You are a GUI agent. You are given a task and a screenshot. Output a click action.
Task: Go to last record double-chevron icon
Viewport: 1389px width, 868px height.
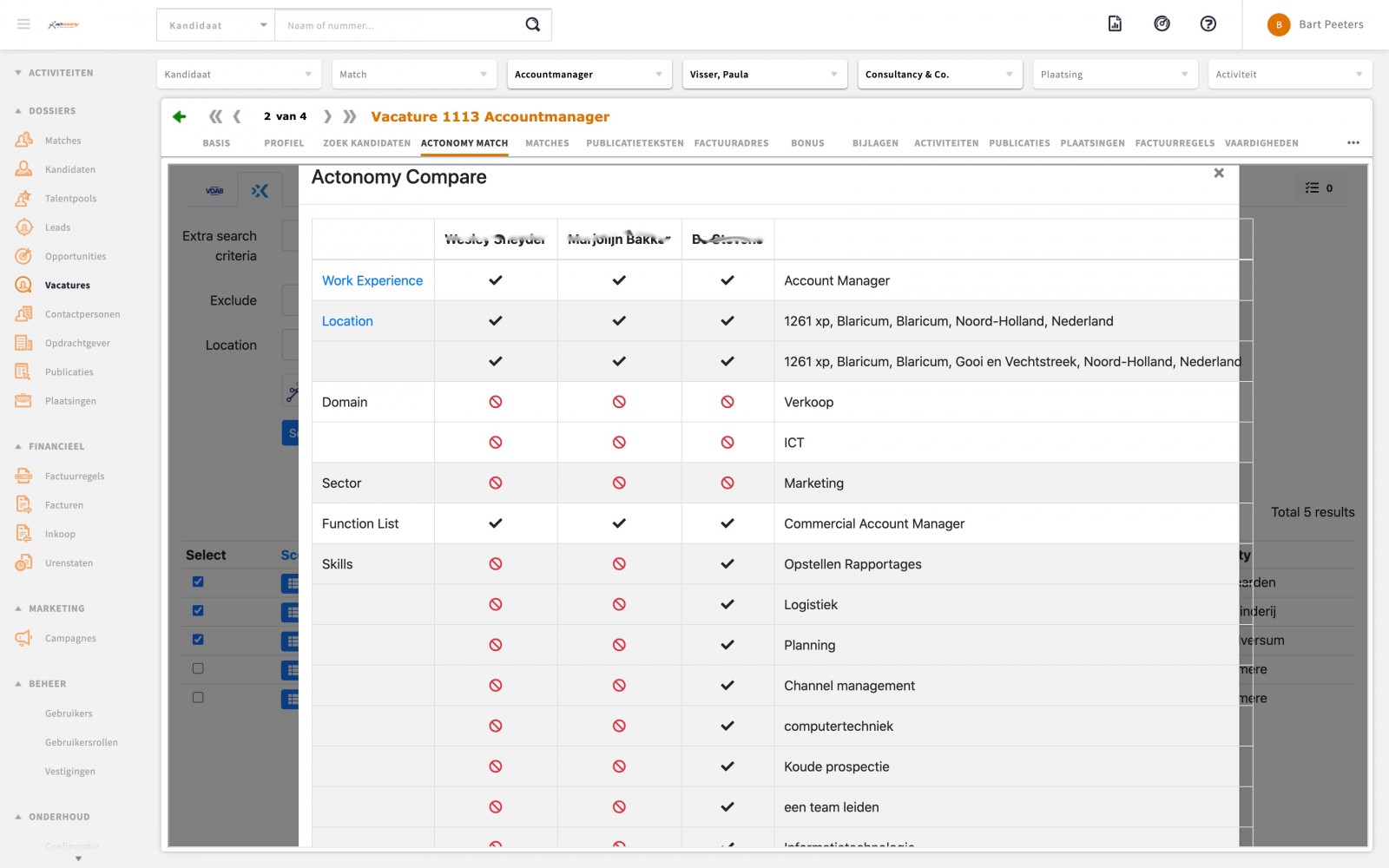click(350, 116)
